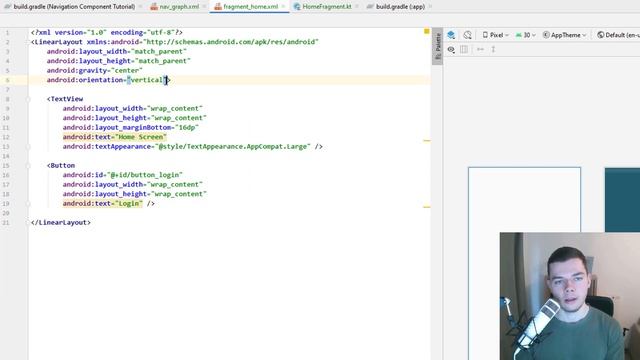Click warning stripe mark beside Home Screen line

tap(427, 140)
